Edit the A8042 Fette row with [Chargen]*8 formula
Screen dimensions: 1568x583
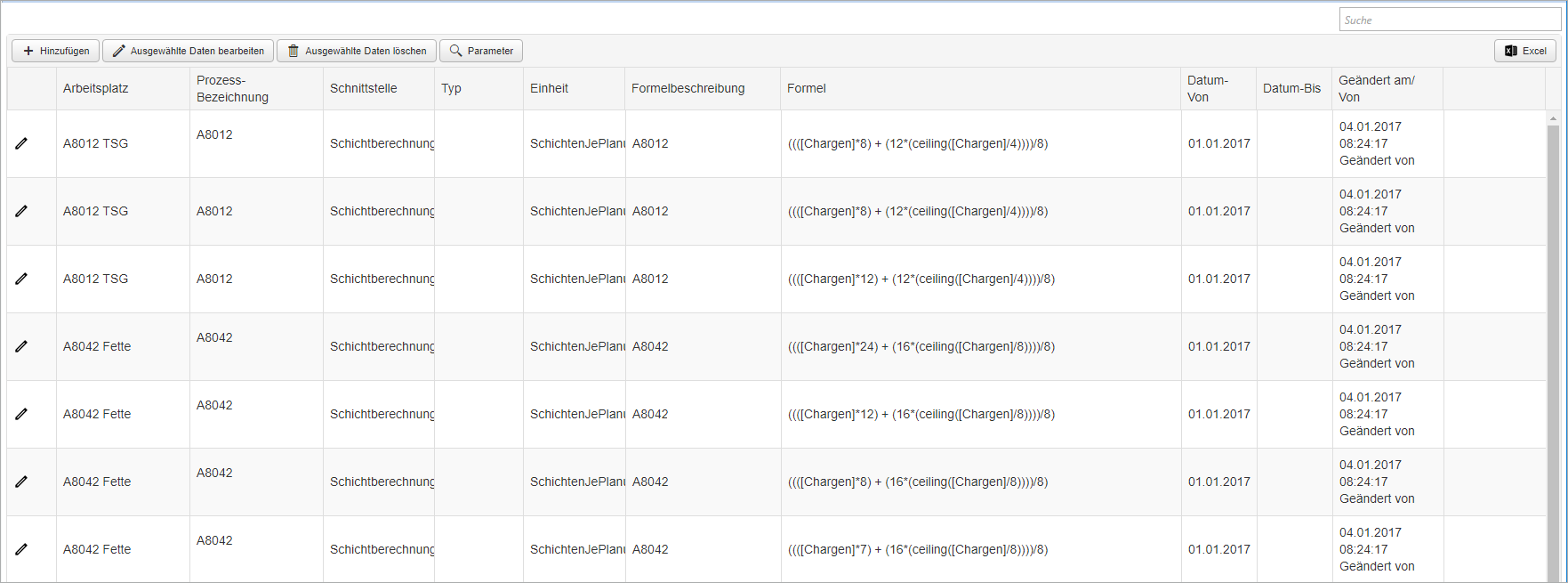point(21,482)
